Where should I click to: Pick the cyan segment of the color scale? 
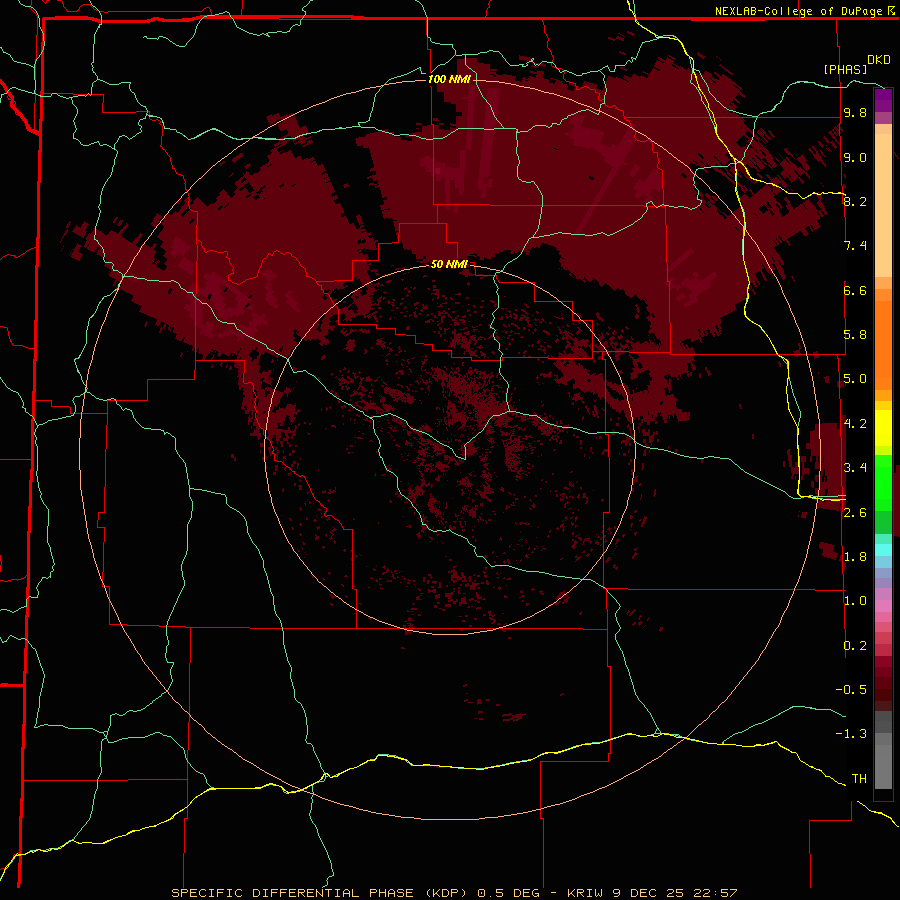tap(883, 550)
